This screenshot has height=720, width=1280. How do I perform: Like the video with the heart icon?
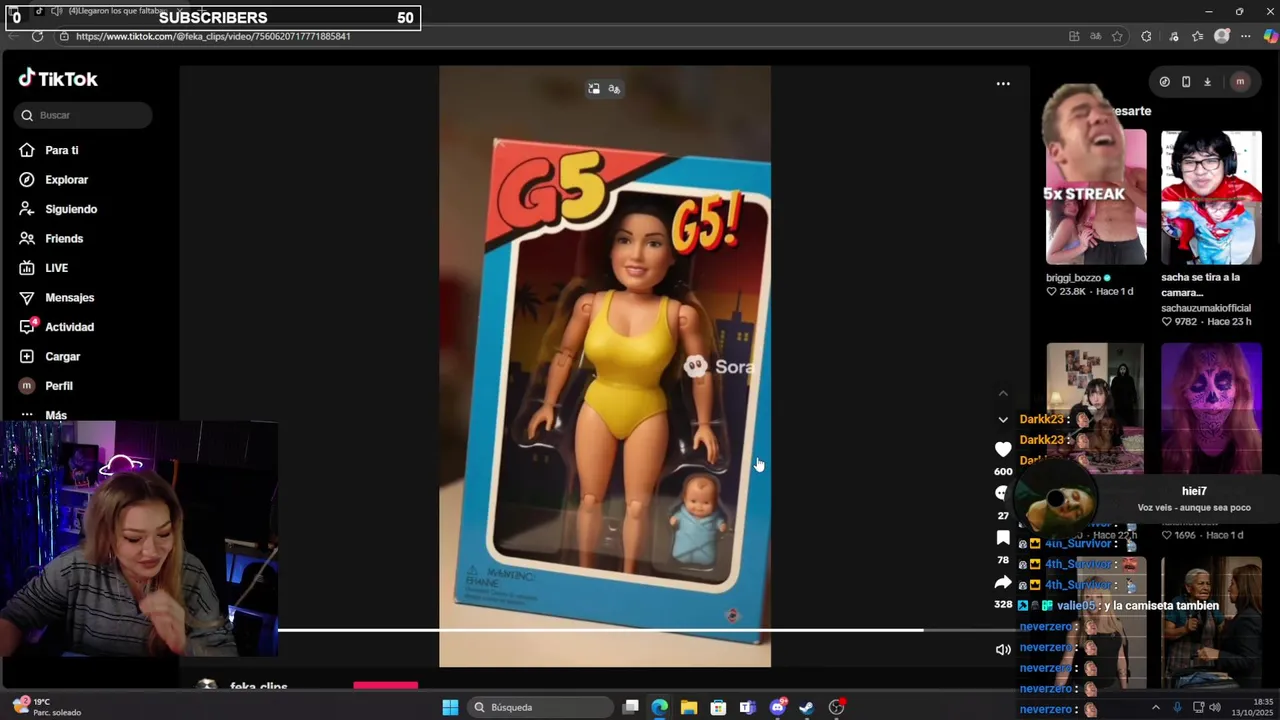[x=1003, y=450]
